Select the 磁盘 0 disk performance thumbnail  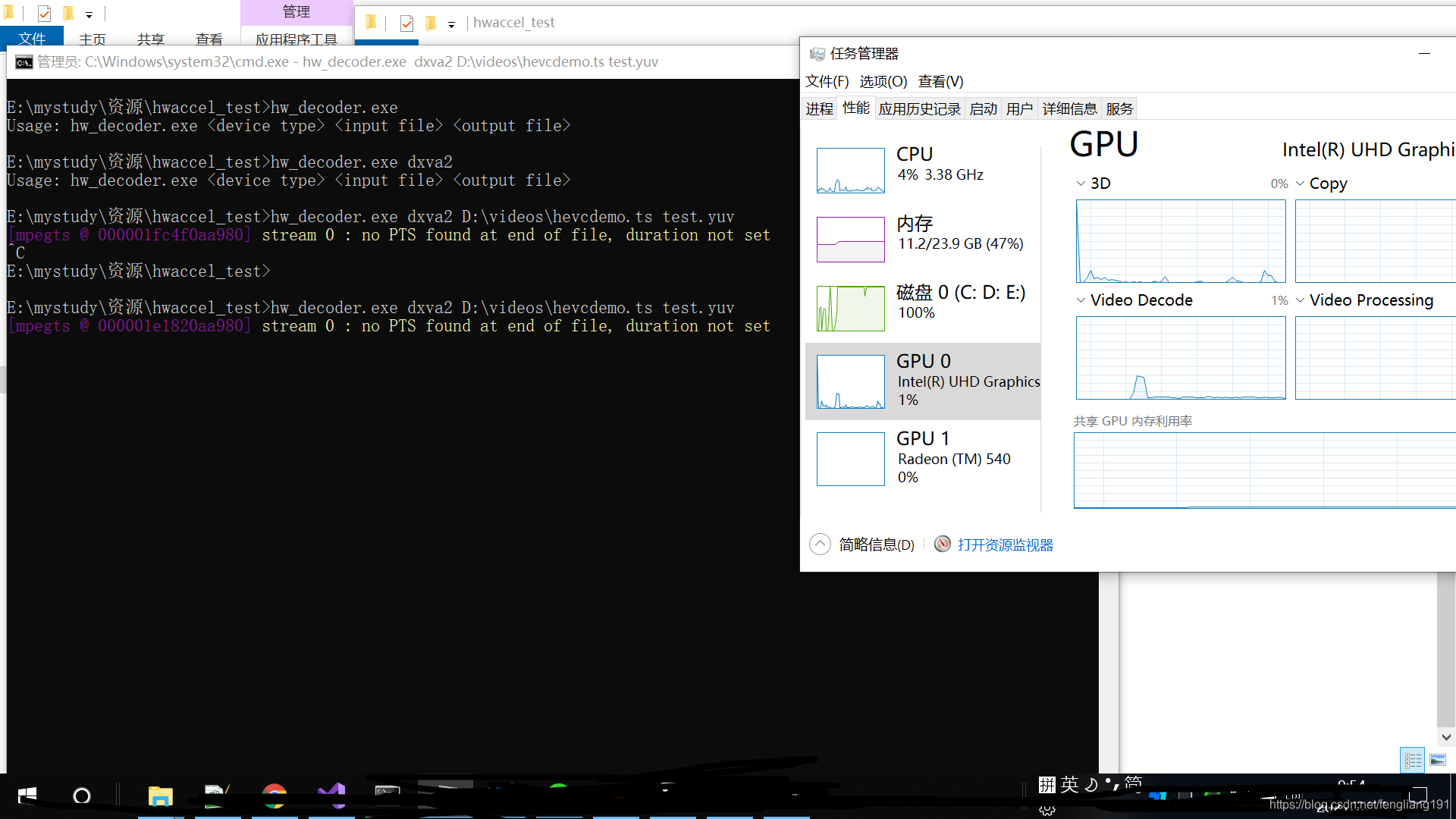tap(850, 308)
